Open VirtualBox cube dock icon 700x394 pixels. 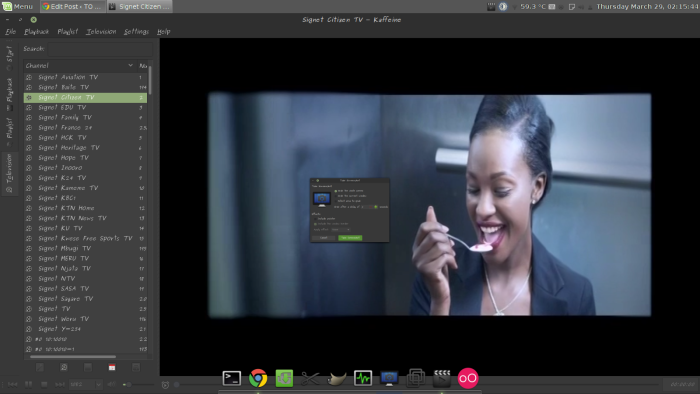coord(416,378)
